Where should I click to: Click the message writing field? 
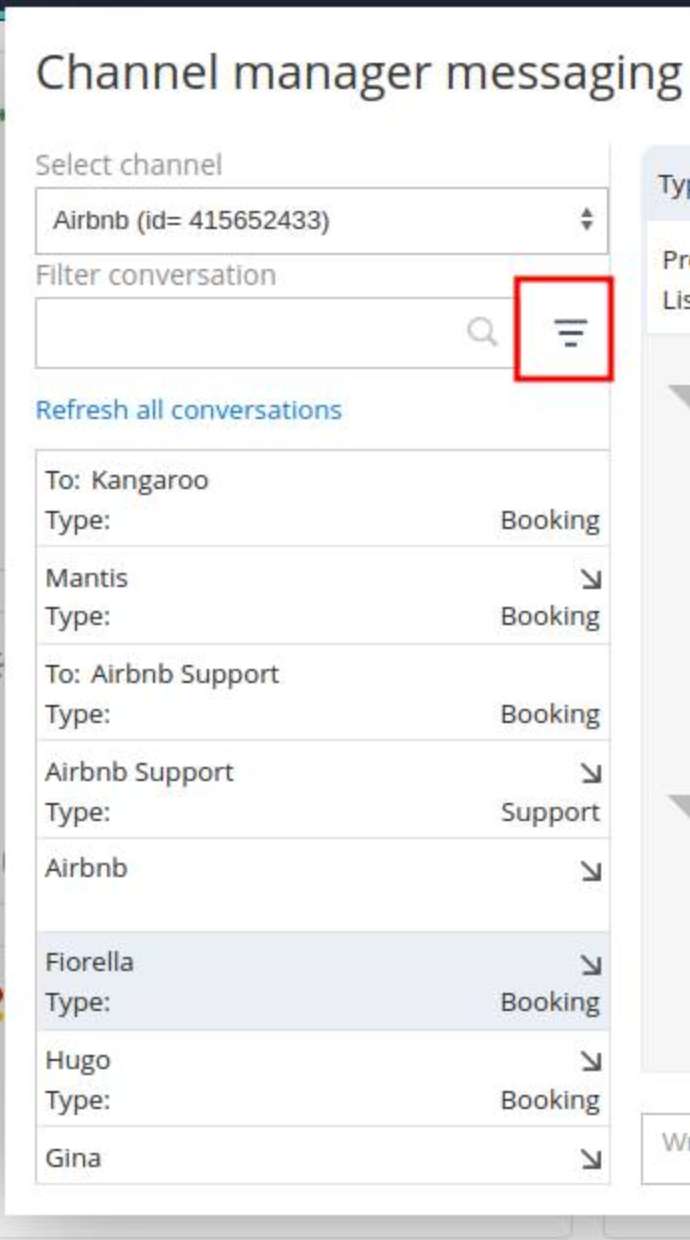[666, 1148]
